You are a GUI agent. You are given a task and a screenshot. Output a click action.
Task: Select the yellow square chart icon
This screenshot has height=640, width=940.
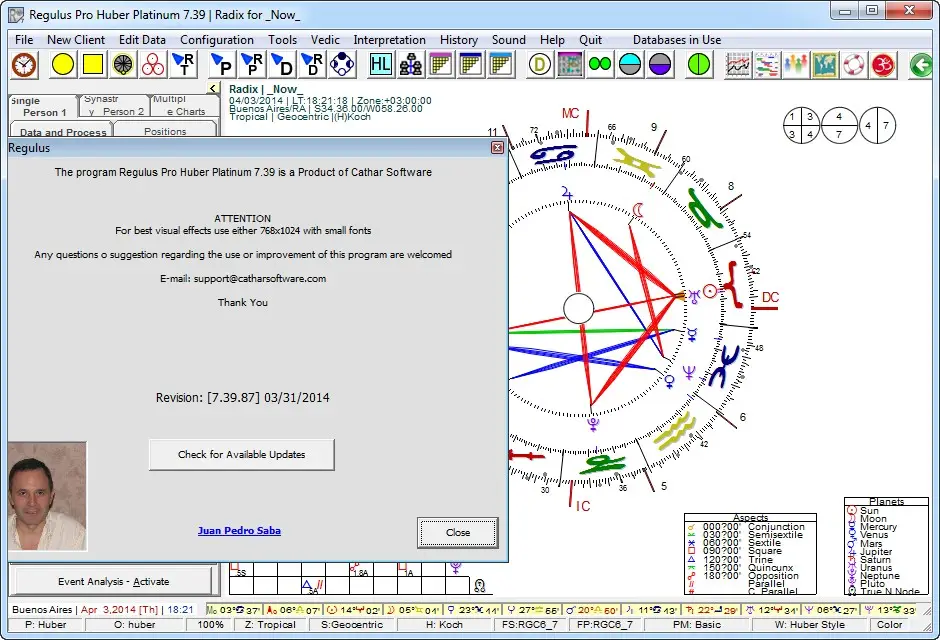coord(93,65)
